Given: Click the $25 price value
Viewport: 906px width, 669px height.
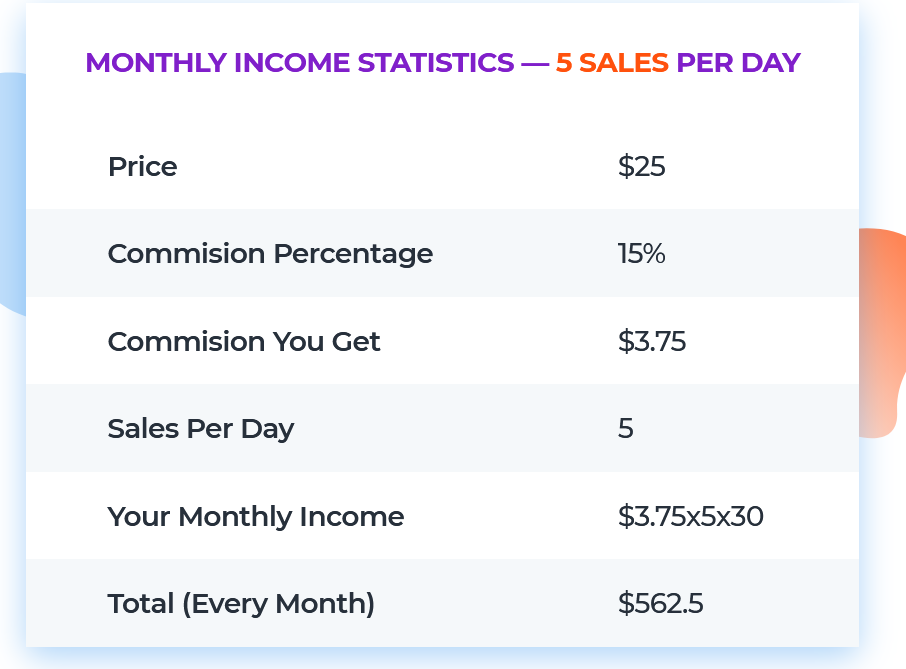Looking at the screenshot, I should tap(641, 166).
